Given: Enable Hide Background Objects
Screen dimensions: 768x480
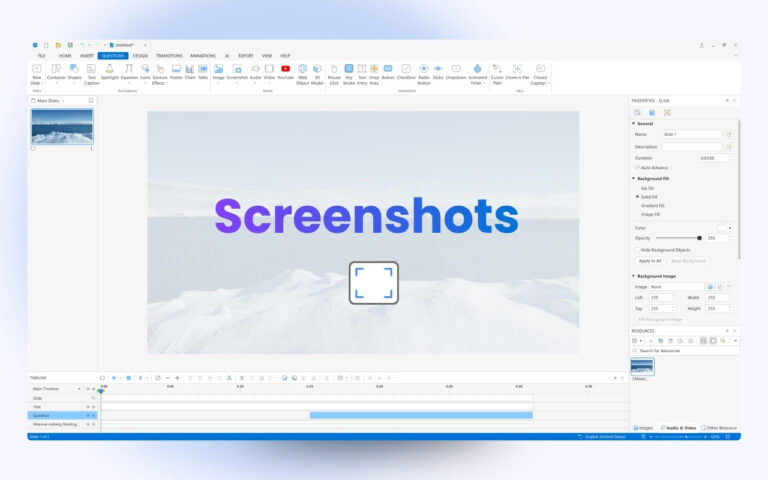Looking at the screenshot, I should 637,250.
